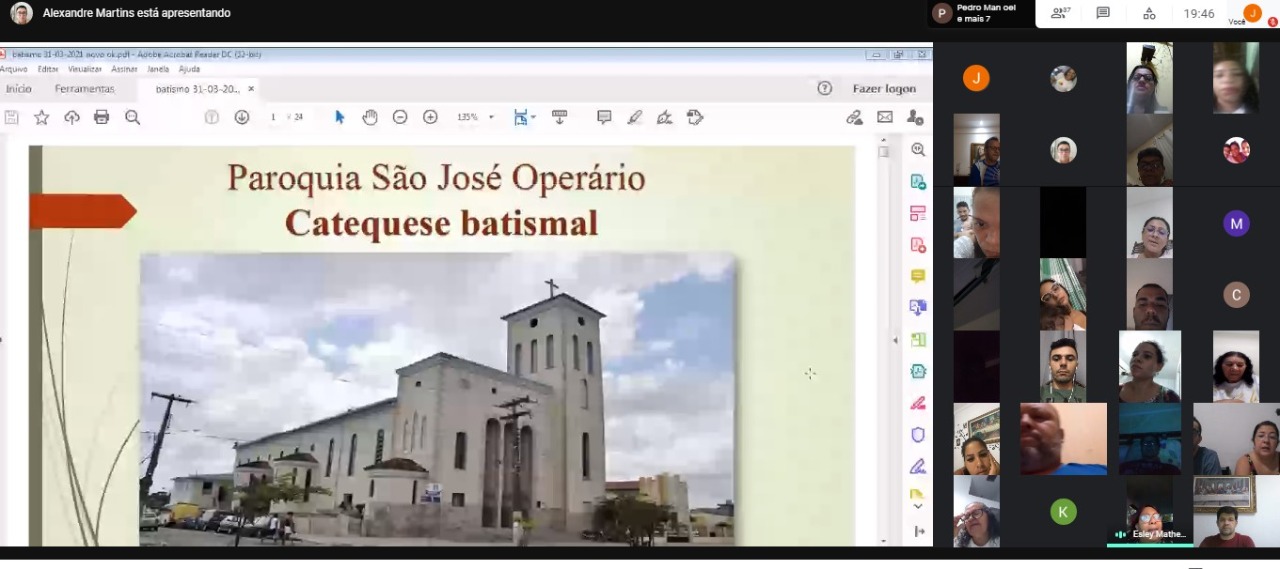Open the add comment speech bubble tool

point(604,117)
